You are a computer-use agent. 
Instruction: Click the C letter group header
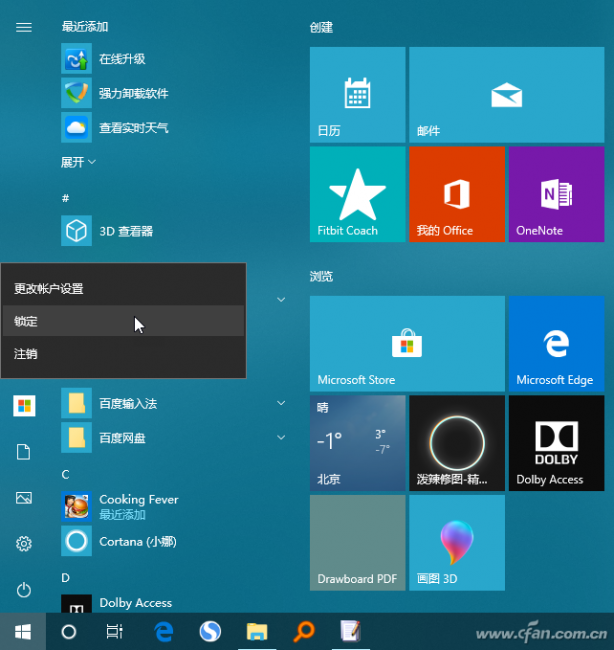coord(66,474)
